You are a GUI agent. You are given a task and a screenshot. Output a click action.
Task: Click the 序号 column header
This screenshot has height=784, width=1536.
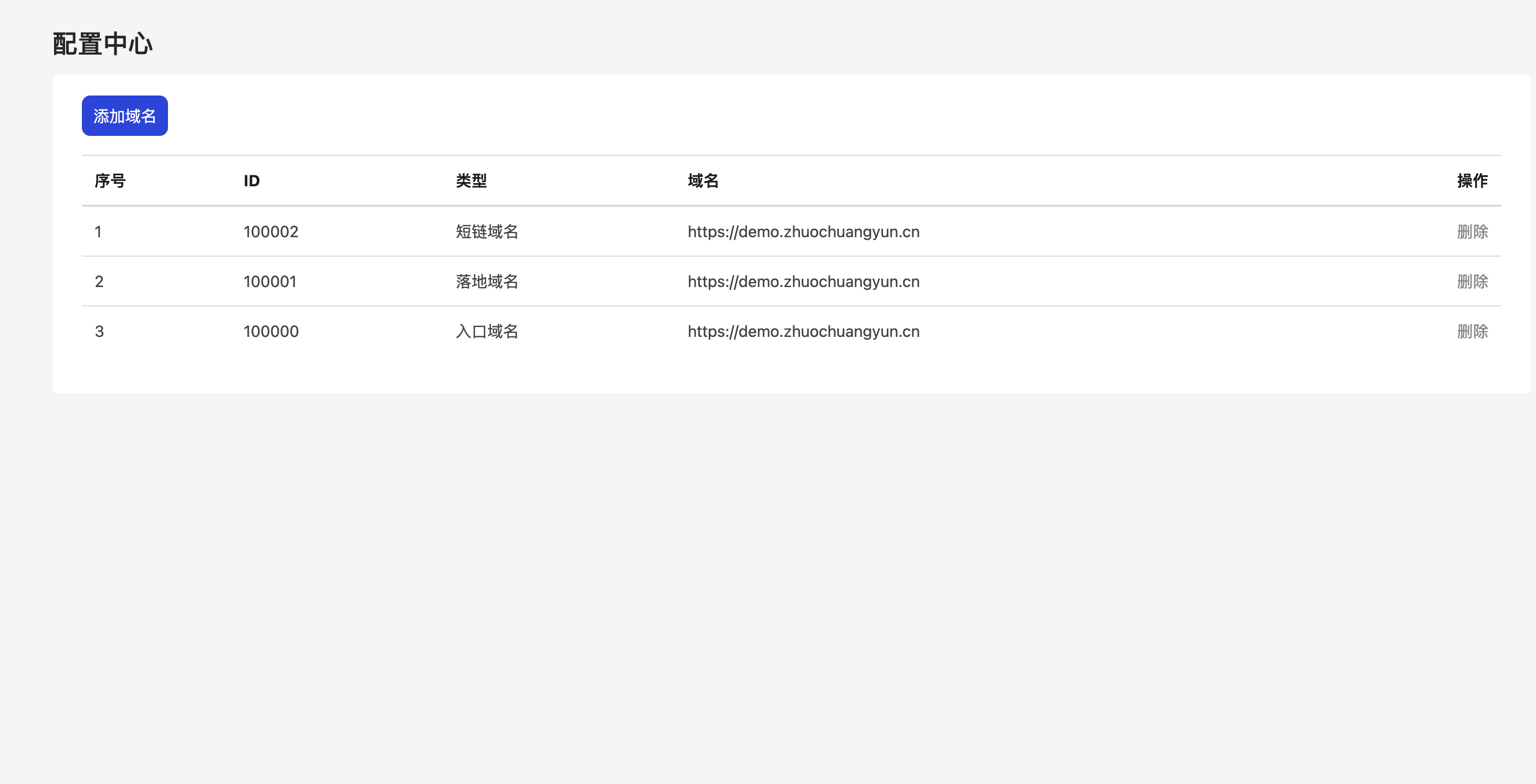[110, 181]
